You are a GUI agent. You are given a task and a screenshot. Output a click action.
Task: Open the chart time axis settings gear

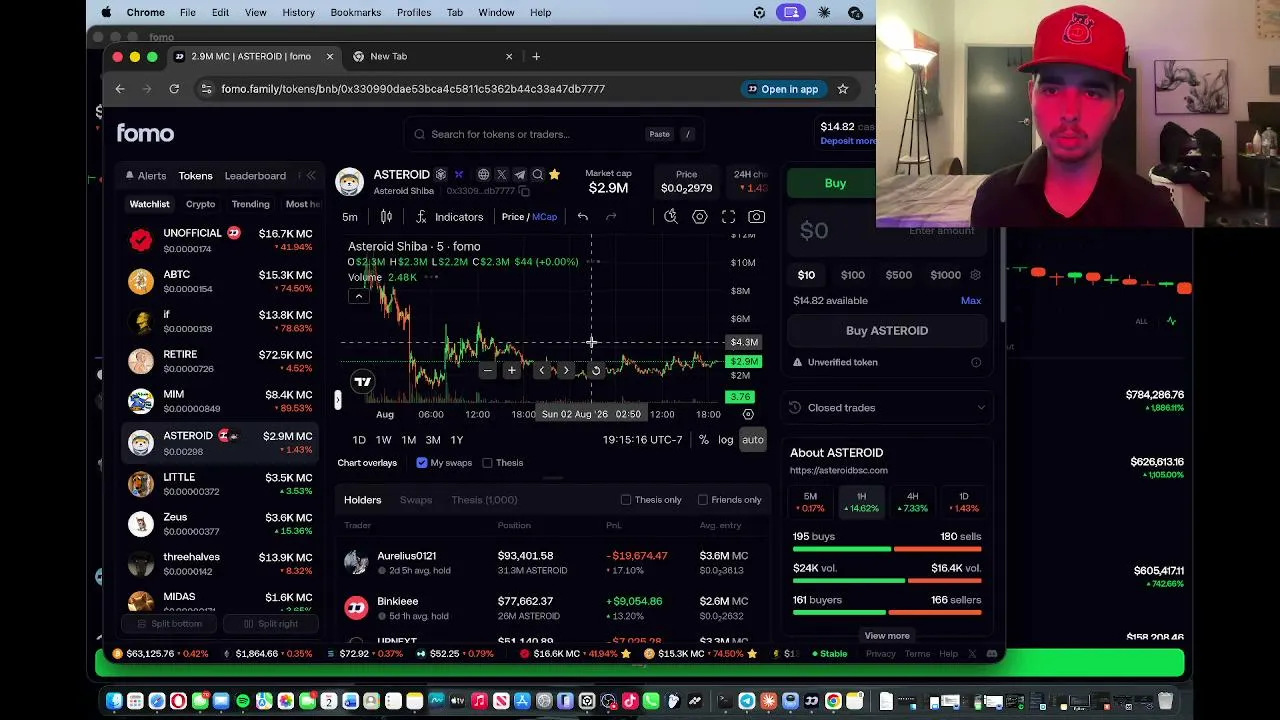coord(748,414)
